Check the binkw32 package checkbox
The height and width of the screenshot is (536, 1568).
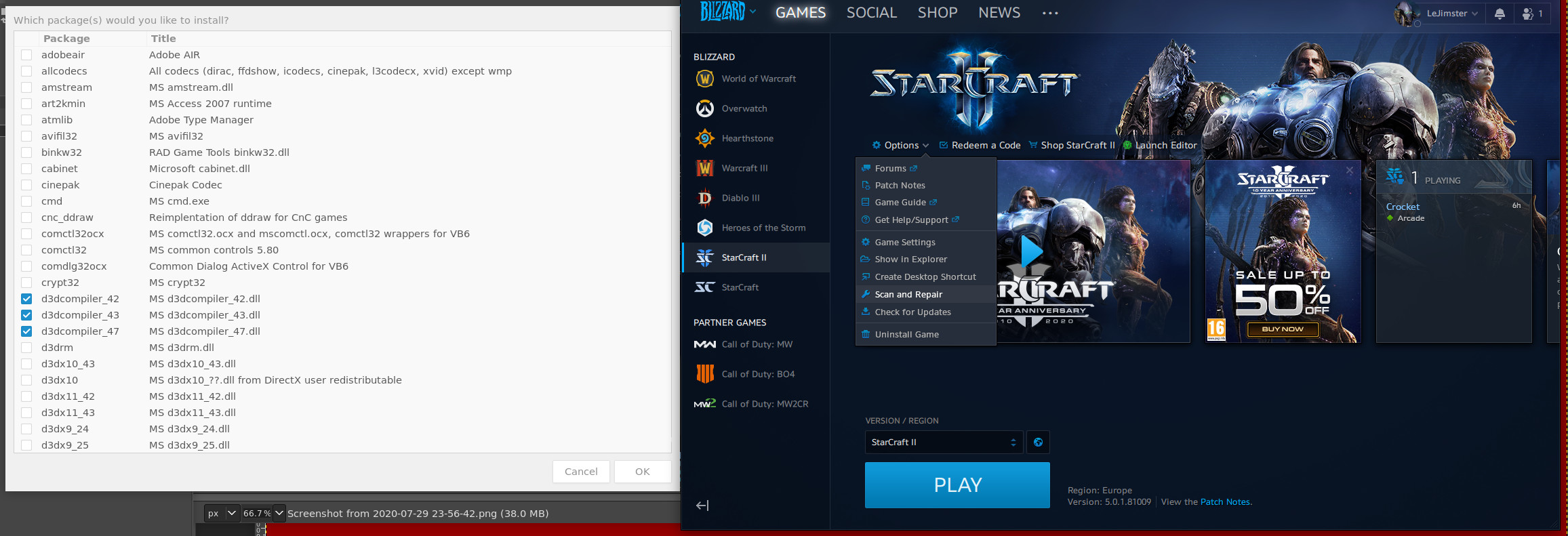26,152
